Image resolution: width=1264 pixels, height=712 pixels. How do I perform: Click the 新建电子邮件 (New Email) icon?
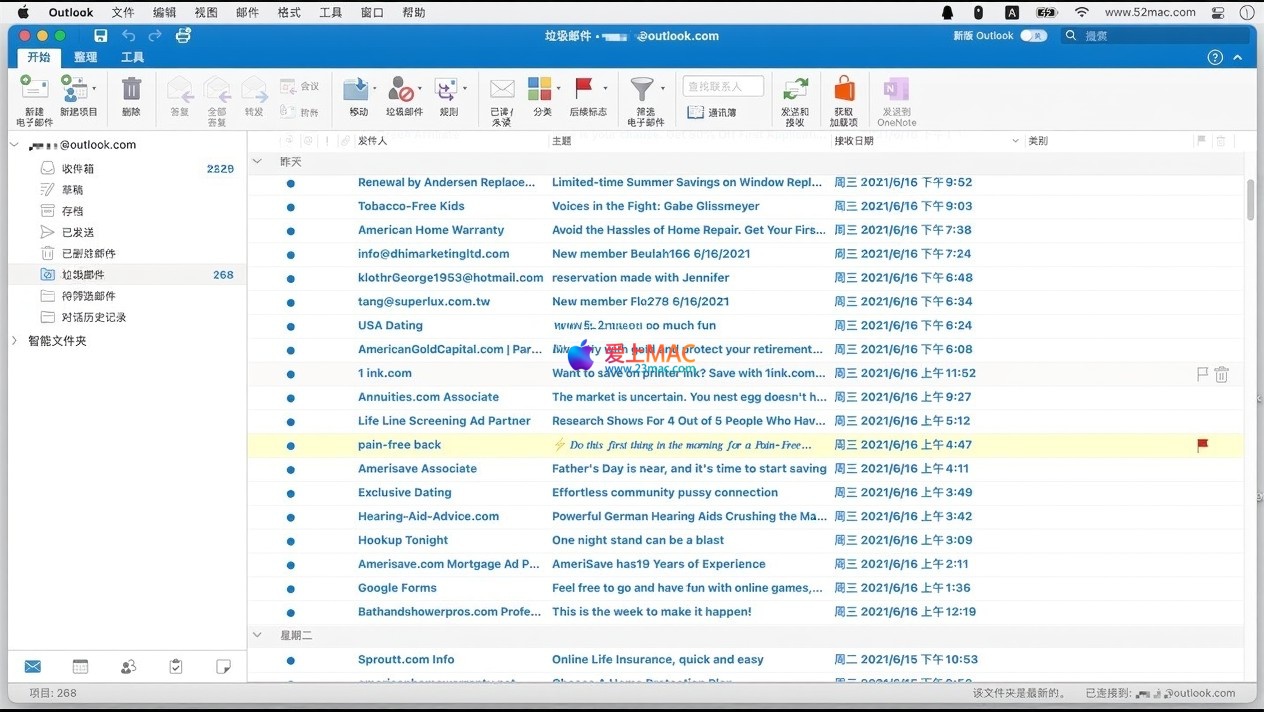[34, 91]
